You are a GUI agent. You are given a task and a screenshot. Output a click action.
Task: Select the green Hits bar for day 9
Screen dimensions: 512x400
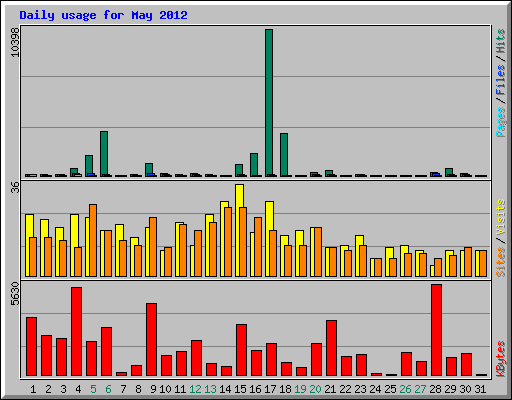tap(149, 170)
